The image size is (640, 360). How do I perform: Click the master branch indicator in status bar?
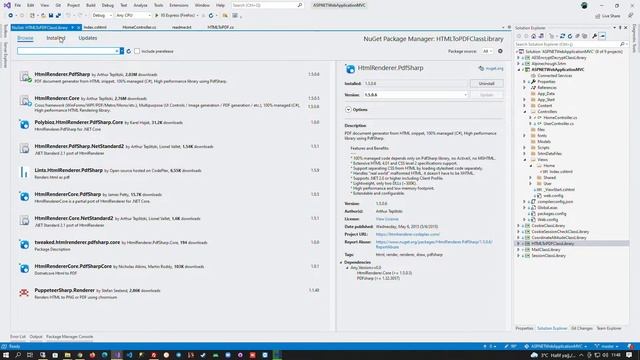coord(607,346)
